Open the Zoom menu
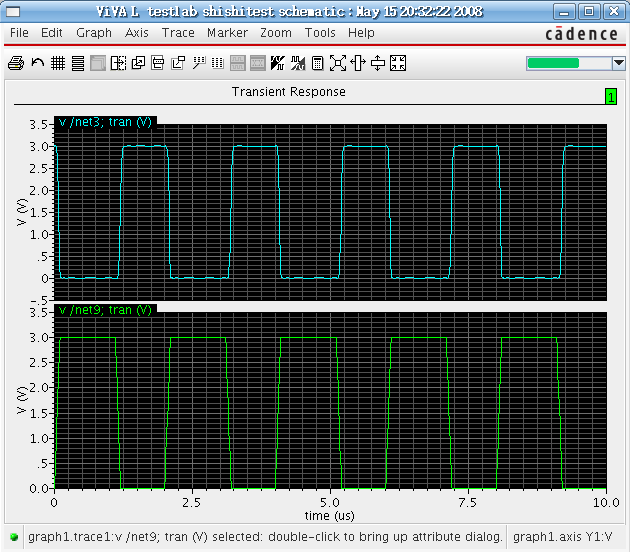The width and height of the screenshot is (630, 552). 276,33
